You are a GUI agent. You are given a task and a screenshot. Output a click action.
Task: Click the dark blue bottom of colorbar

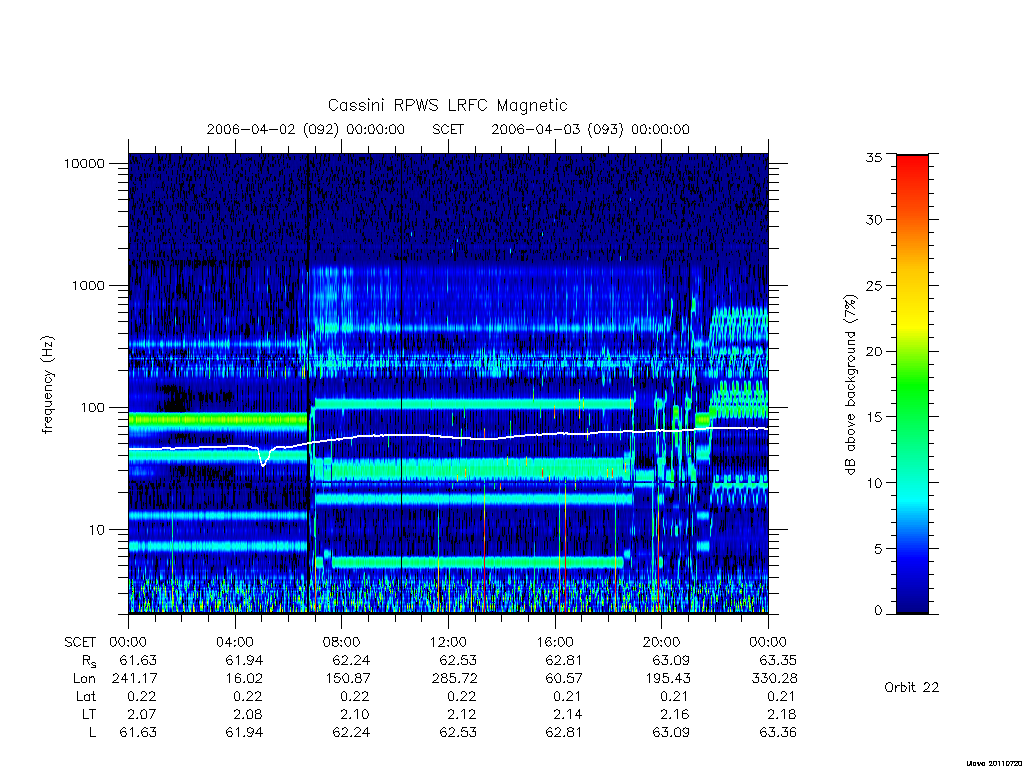912,604
